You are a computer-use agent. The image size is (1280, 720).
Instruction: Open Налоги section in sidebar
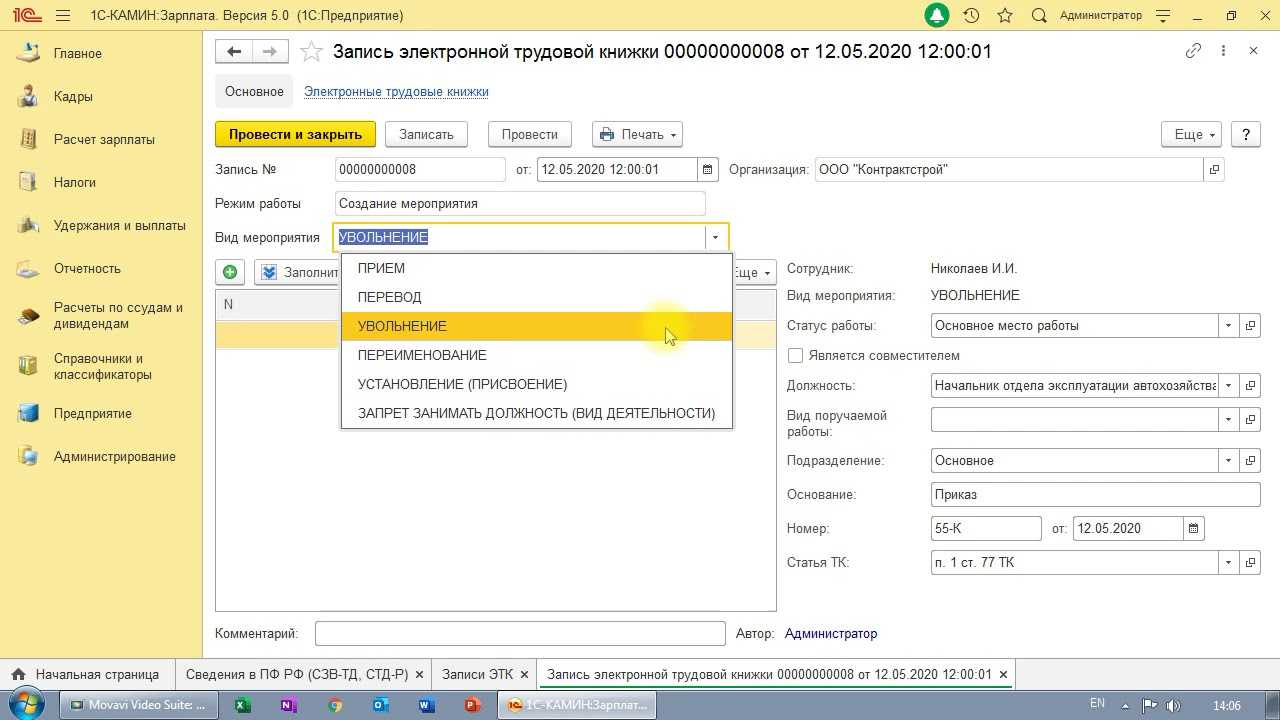[75, 183]
